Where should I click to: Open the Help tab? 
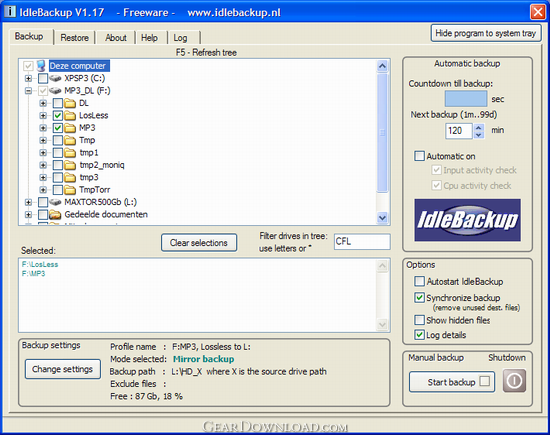pos(149,38)
